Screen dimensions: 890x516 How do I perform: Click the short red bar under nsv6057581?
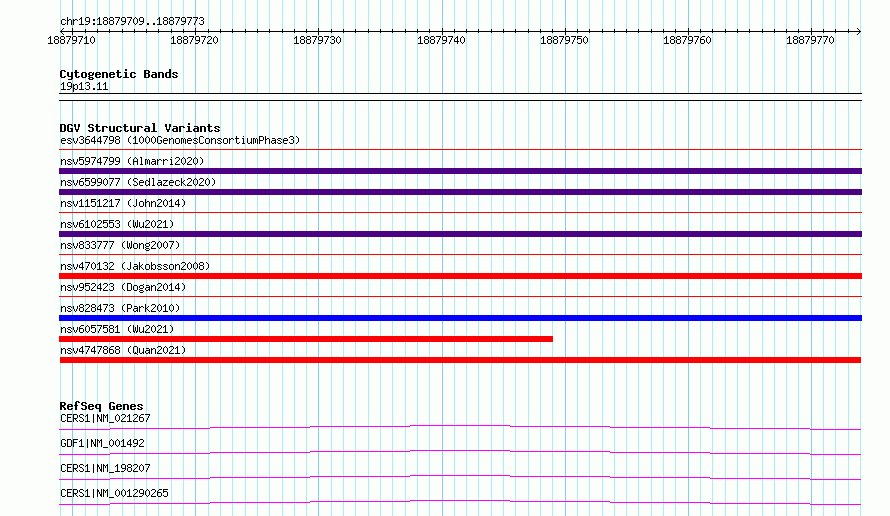click(306, 339)
